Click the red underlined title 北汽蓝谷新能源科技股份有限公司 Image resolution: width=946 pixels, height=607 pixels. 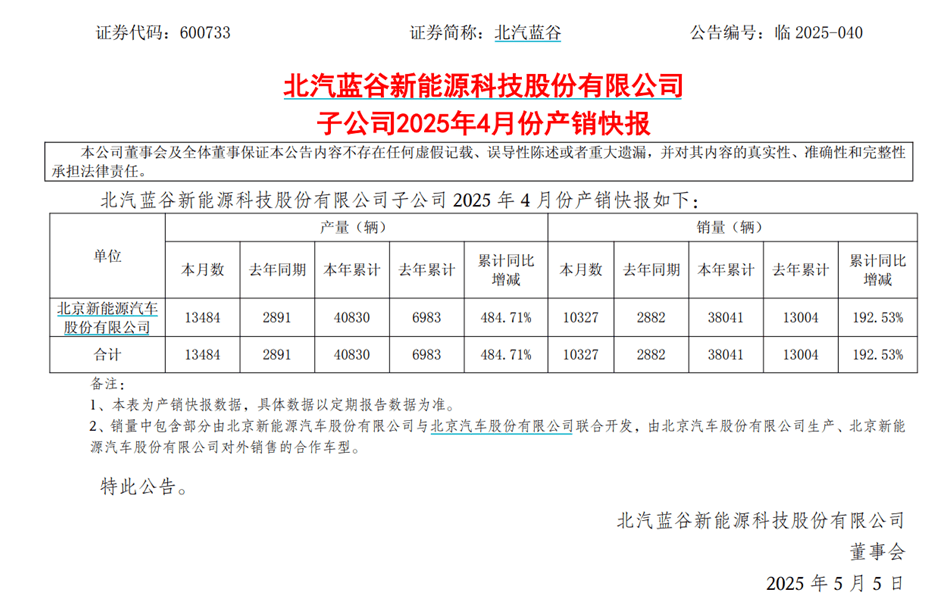(483, 86)
